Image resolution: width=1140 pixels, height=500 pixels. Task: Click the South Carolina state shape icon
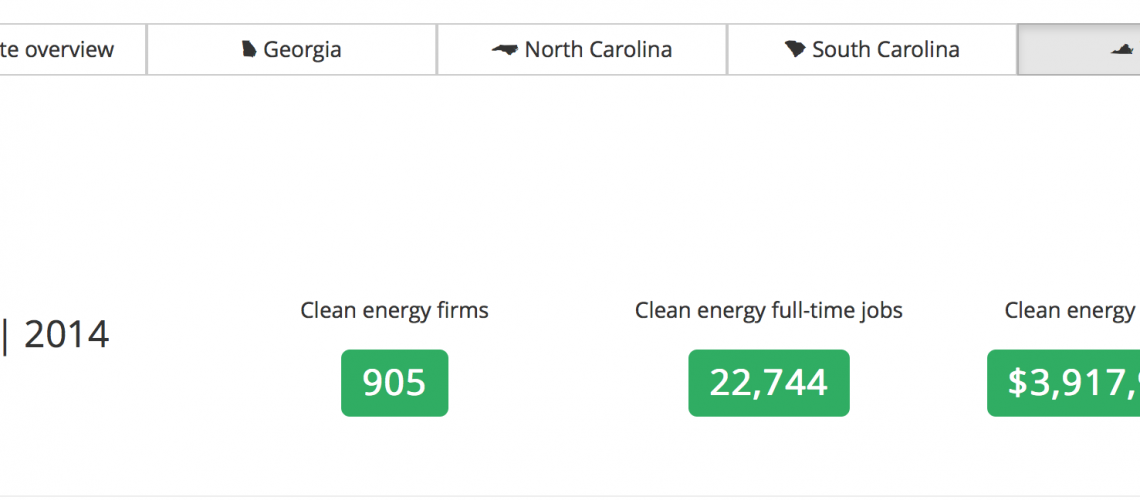795,49
